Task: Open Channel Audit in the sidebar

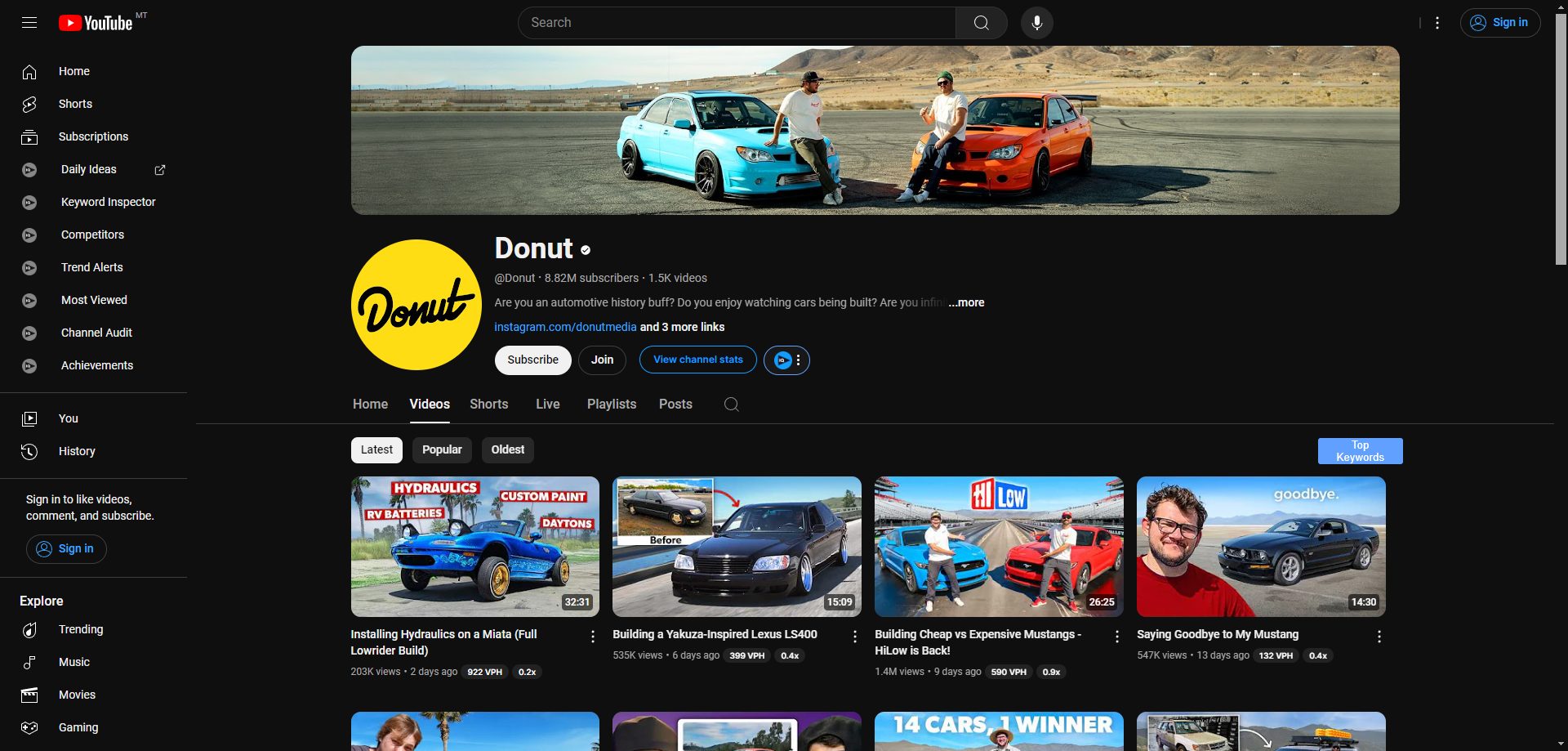Action: tap(93, 333)
